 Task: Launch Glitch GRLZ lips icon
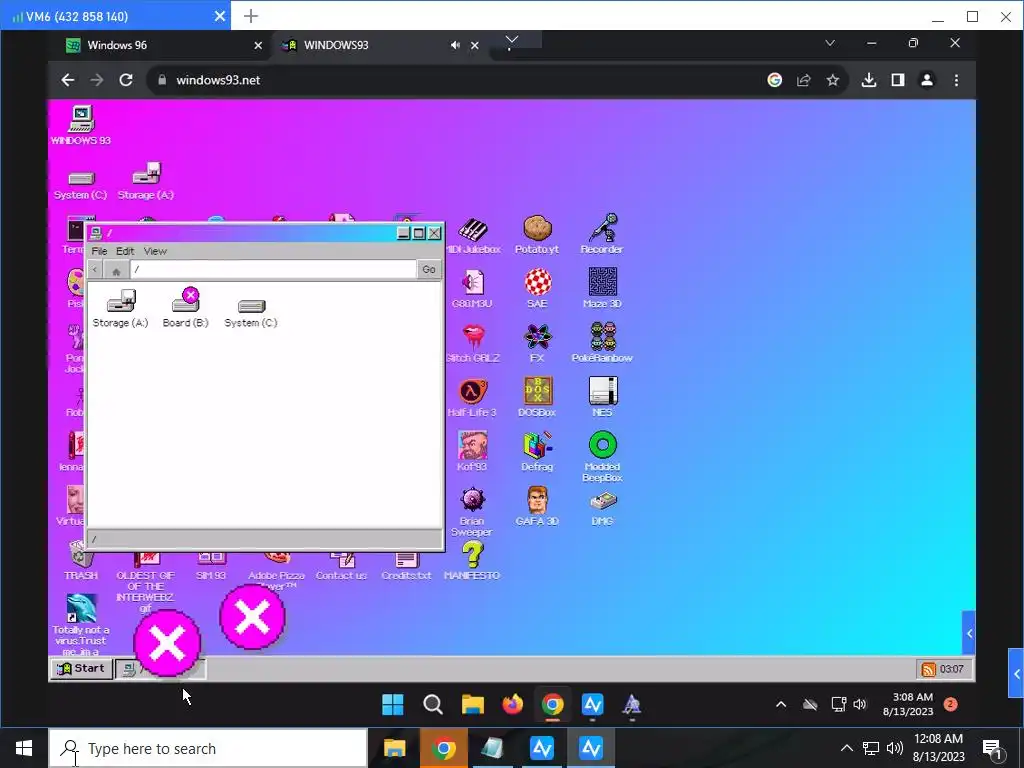click(473, 344)
